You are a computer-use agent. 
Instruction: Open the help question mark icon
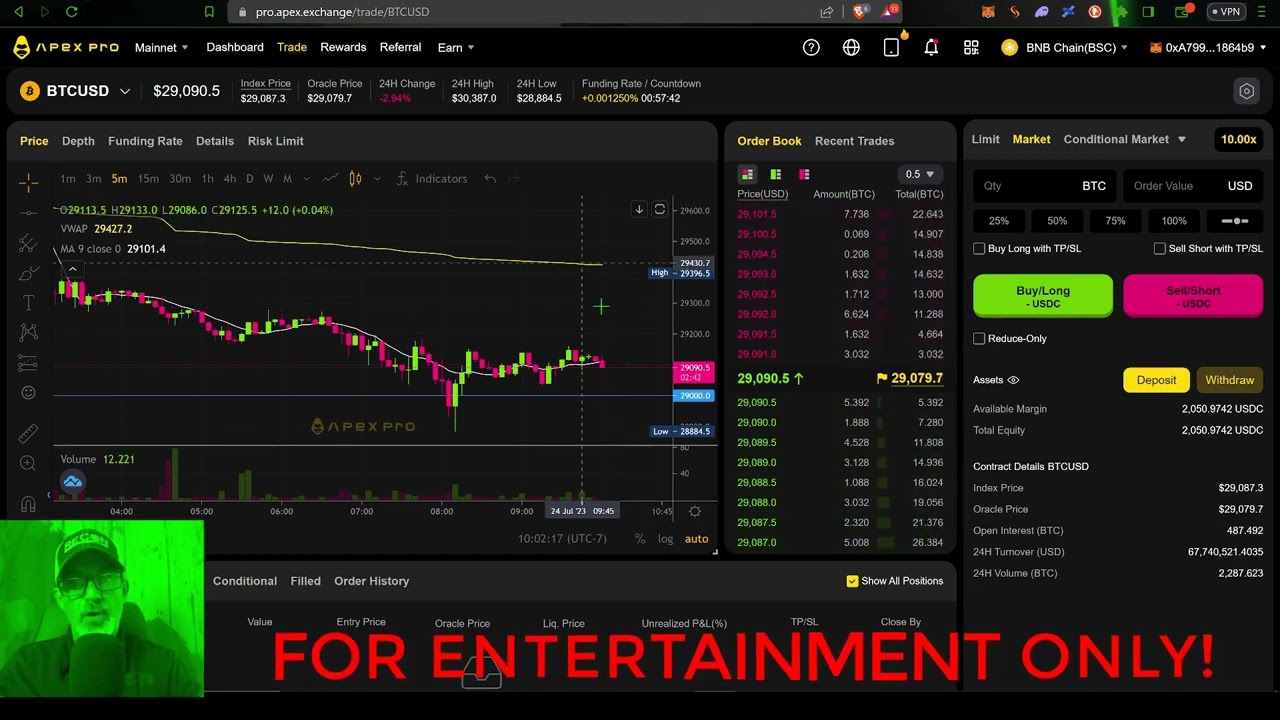(x=811, y=47)
